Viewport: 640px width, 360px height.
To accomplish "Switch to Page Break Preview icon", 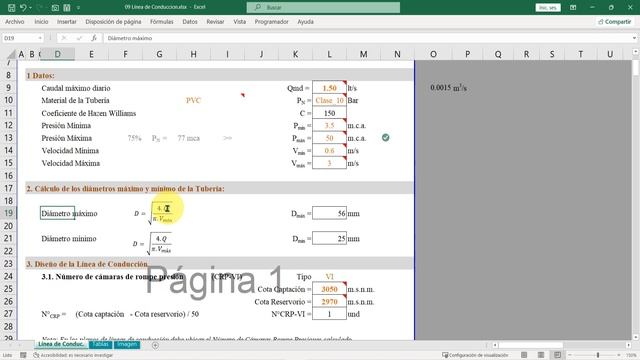I will coord(557,355).
